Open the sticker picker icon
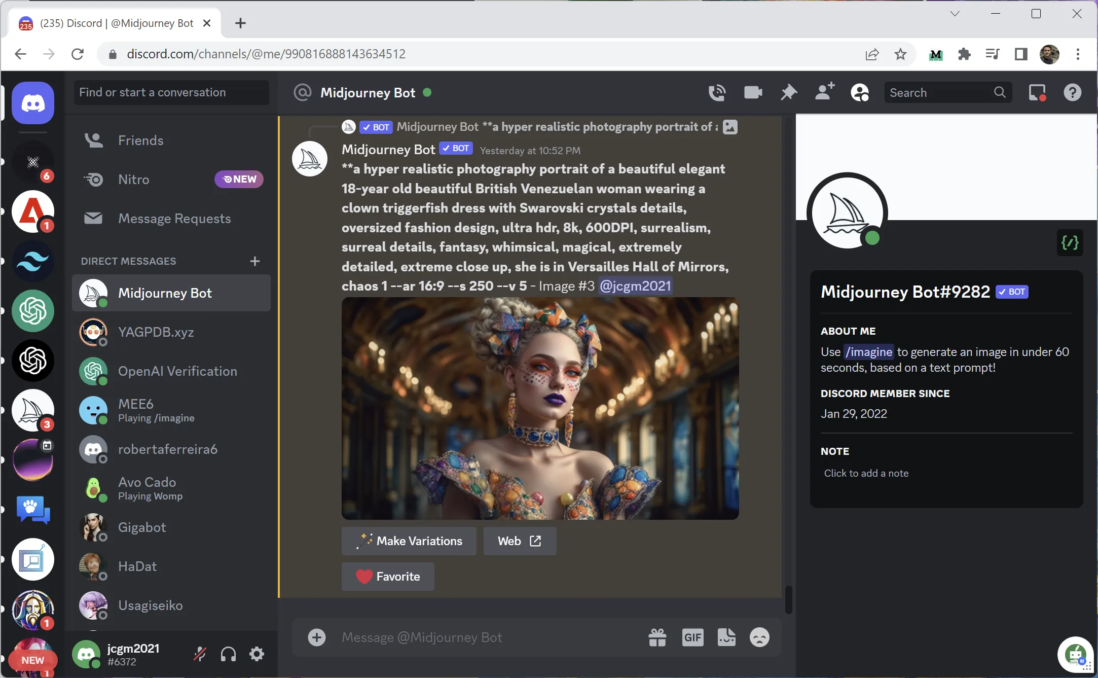Viewport: 1098px width, 678px height. [x=726, y=637]
